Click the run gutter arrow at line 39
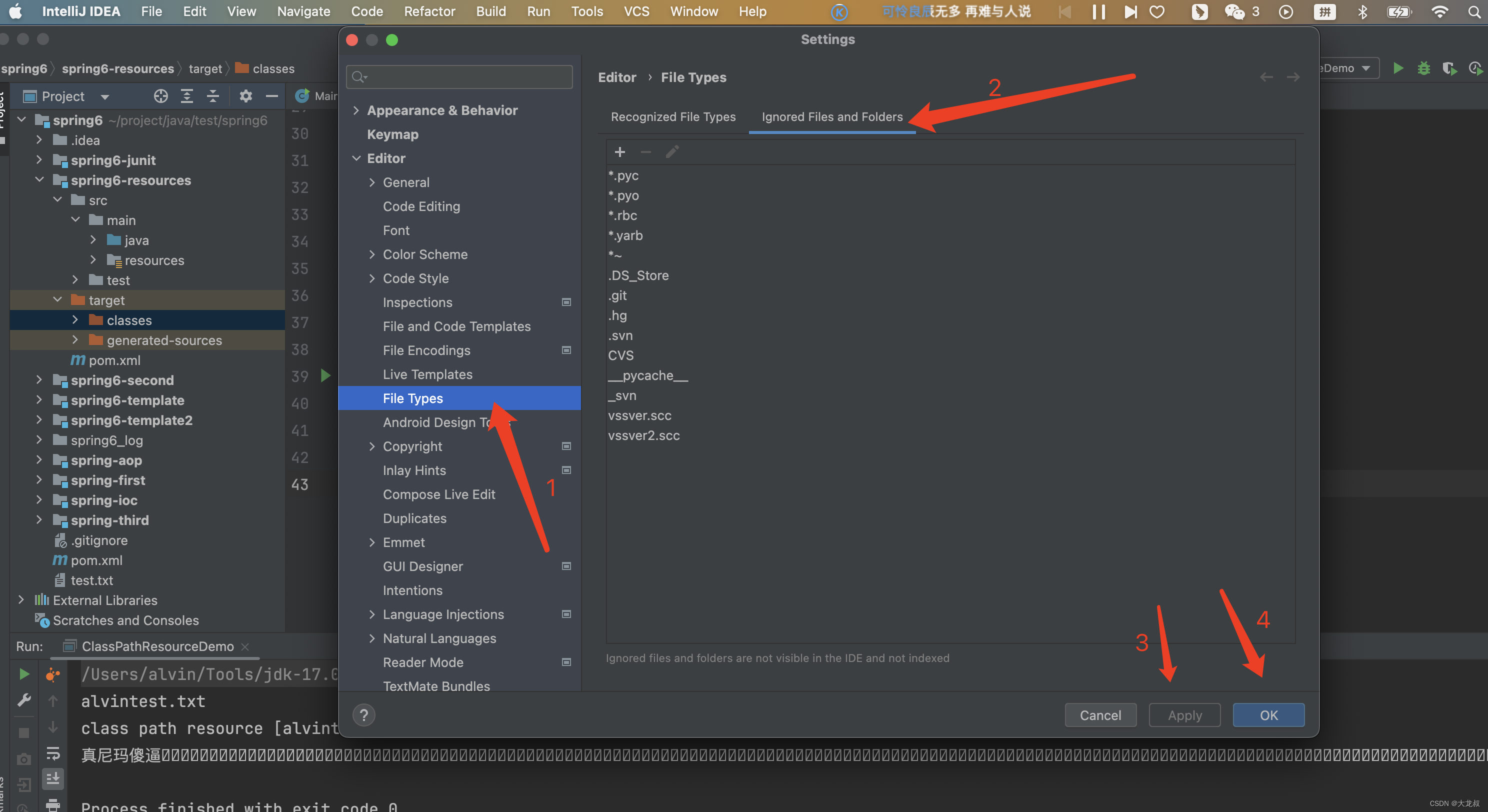Screen dimensions: 1488x812 [325, 376]
